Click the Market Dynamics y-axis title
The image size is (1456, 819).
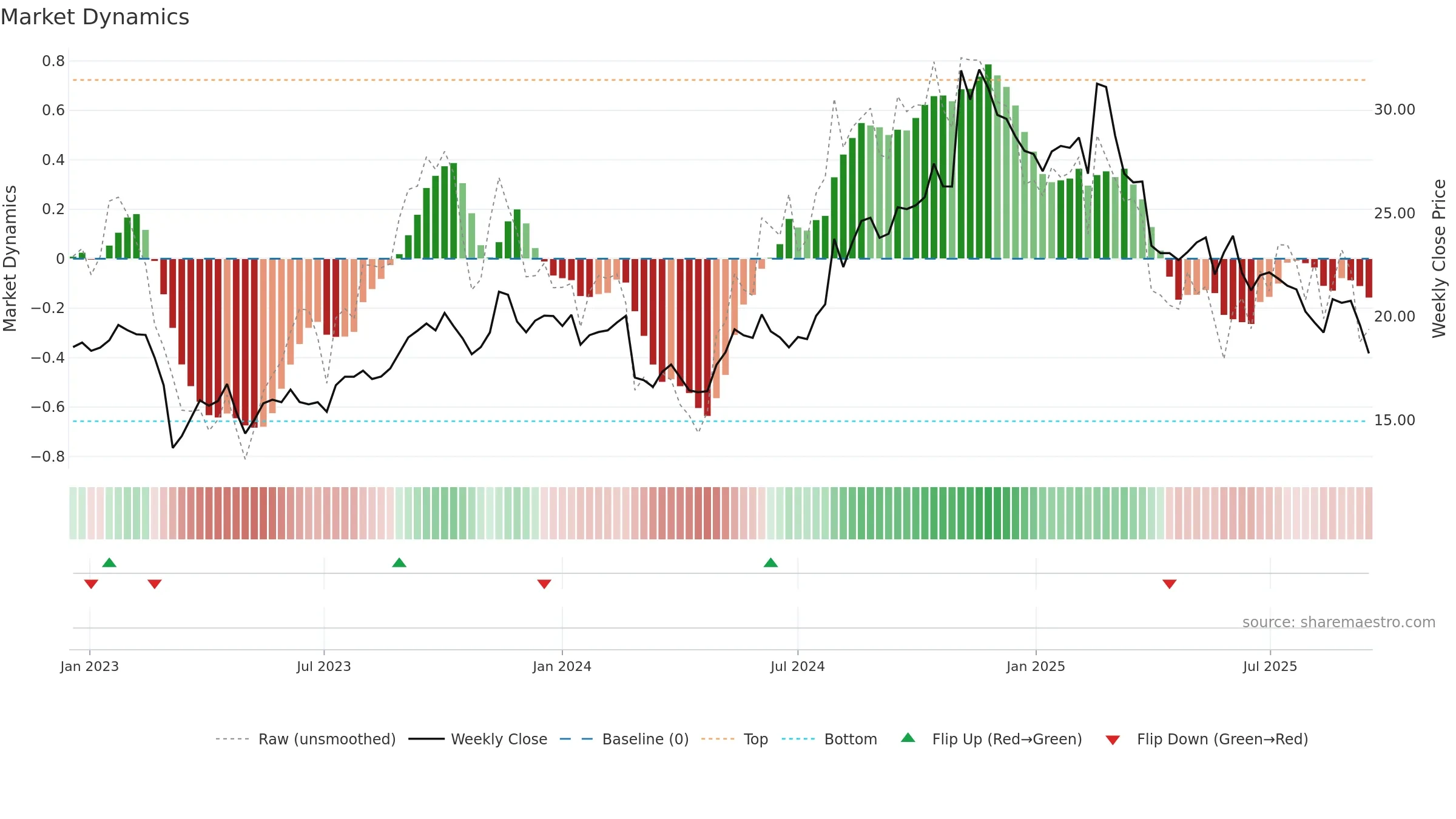(x=10, y=258)
